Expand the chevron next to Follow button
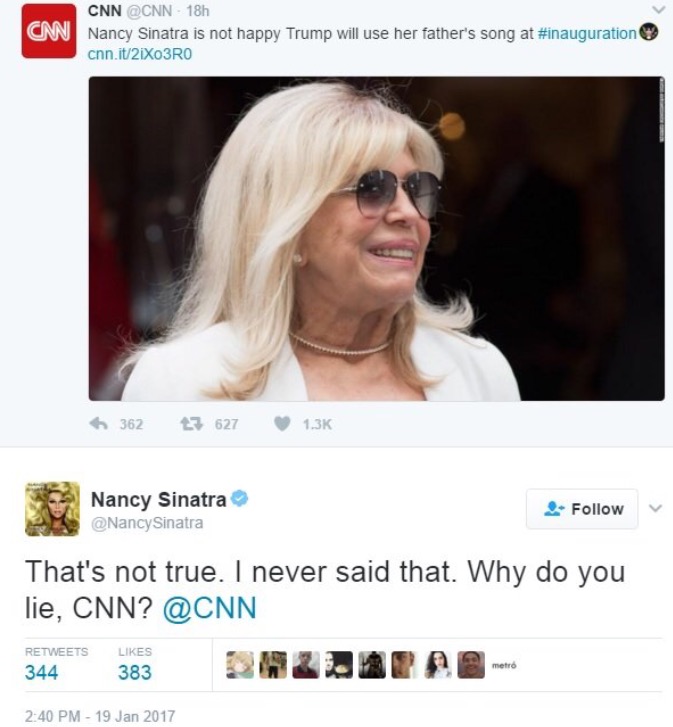Viewport: 673px width, 727px height. [x=655, y=508]
